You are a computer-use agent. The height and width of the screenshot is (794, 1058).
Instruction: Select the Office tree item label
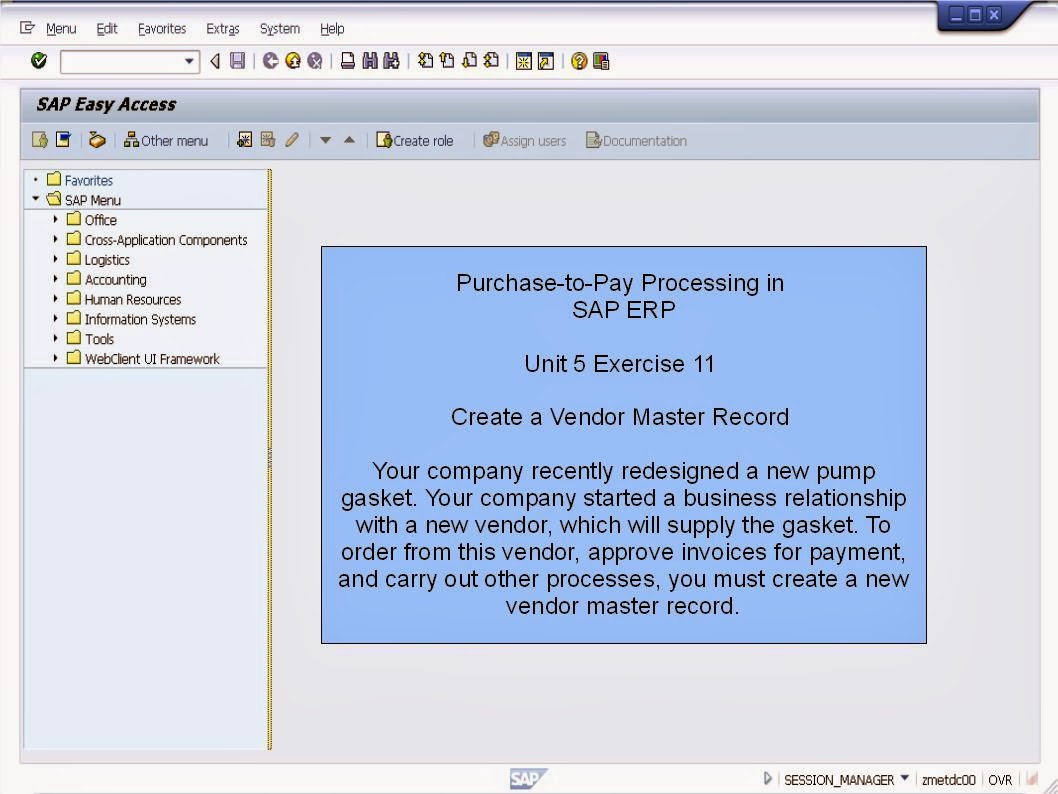[x=101, y=220]
